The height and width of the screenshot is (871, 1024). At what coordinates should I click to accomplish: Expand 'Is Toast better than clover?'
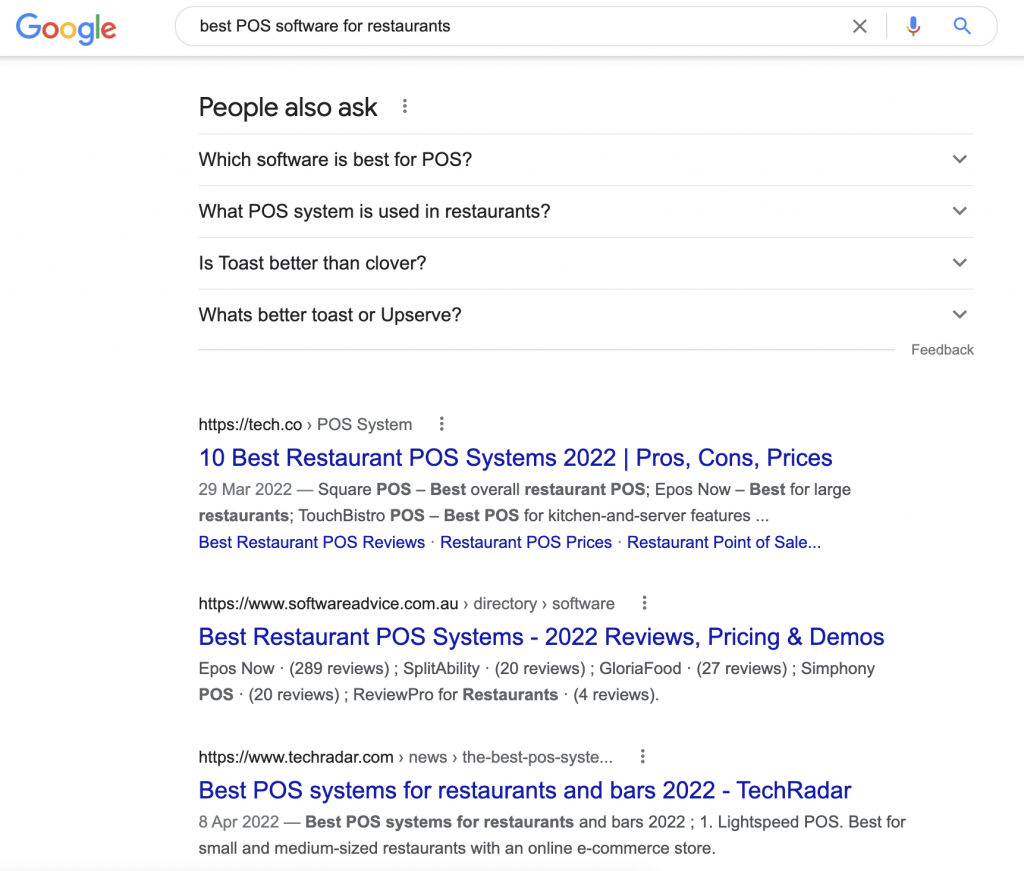coord(586,263)
